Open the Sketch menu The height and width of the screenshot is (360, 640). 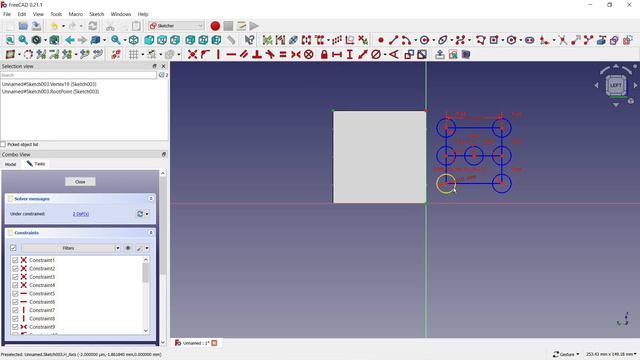(x=97, y=14)
